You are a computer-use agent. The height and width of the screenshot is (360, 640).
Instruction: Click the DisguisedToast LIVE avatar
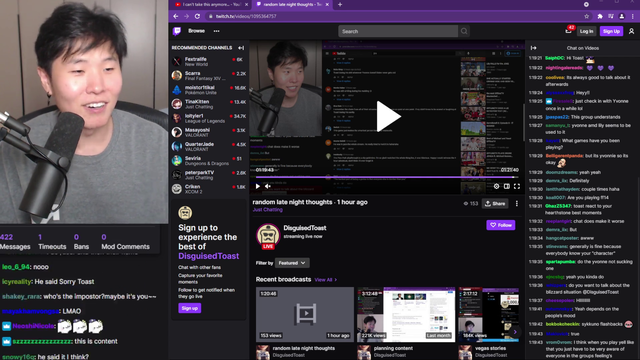(268, 236)
